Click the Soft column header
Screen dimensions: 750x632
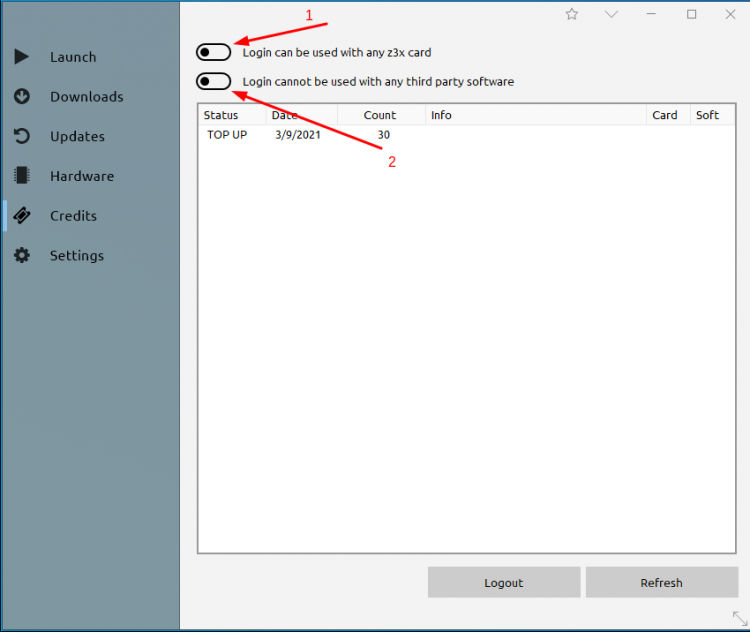(x=712, y=115)
